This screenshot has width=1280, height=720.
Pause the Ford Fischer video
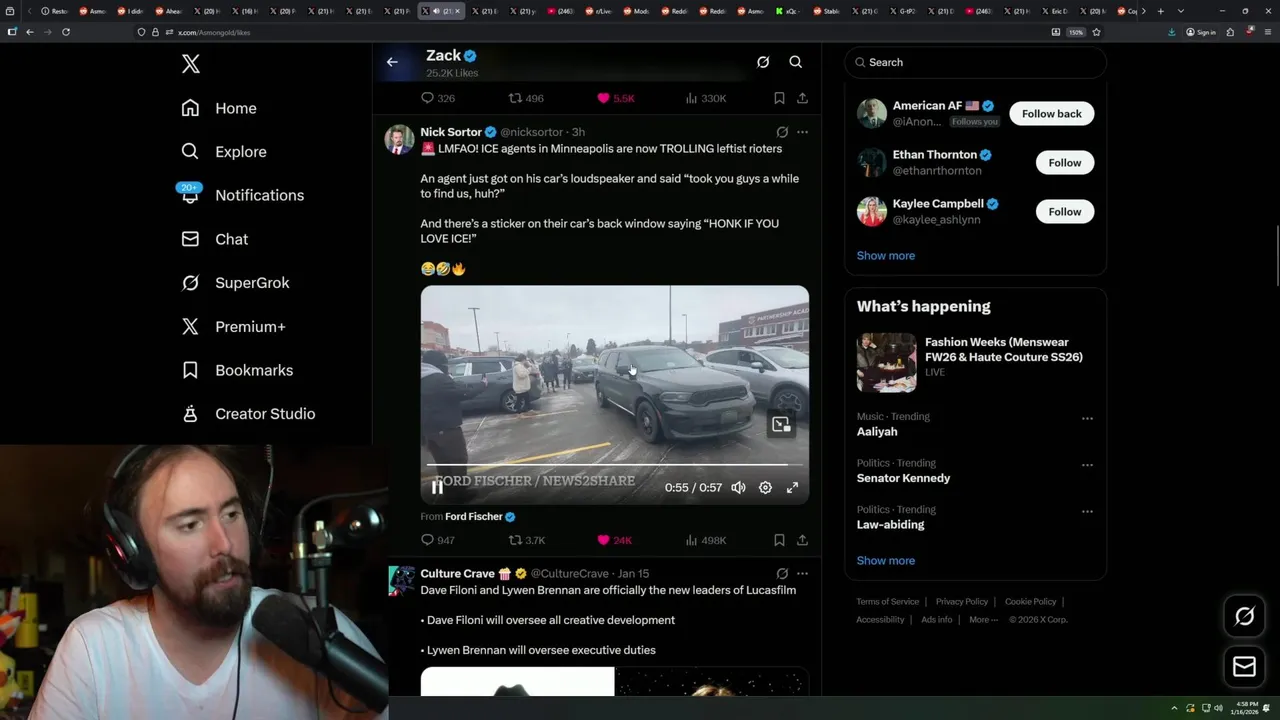437,487
